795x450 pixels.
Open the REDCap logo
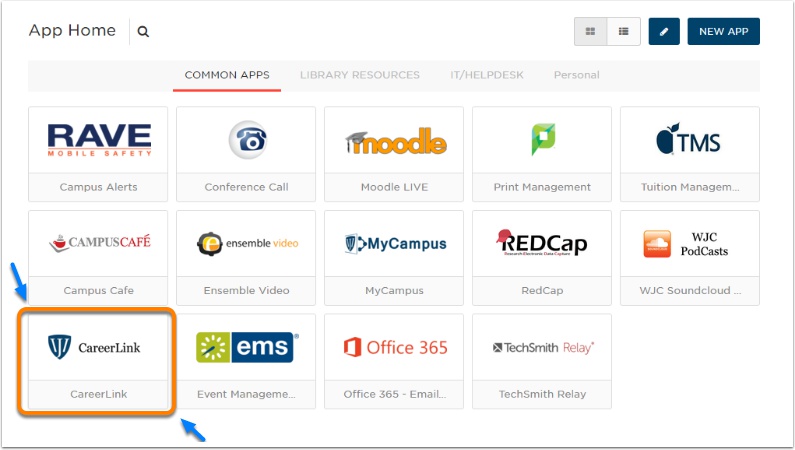point(541,243)
